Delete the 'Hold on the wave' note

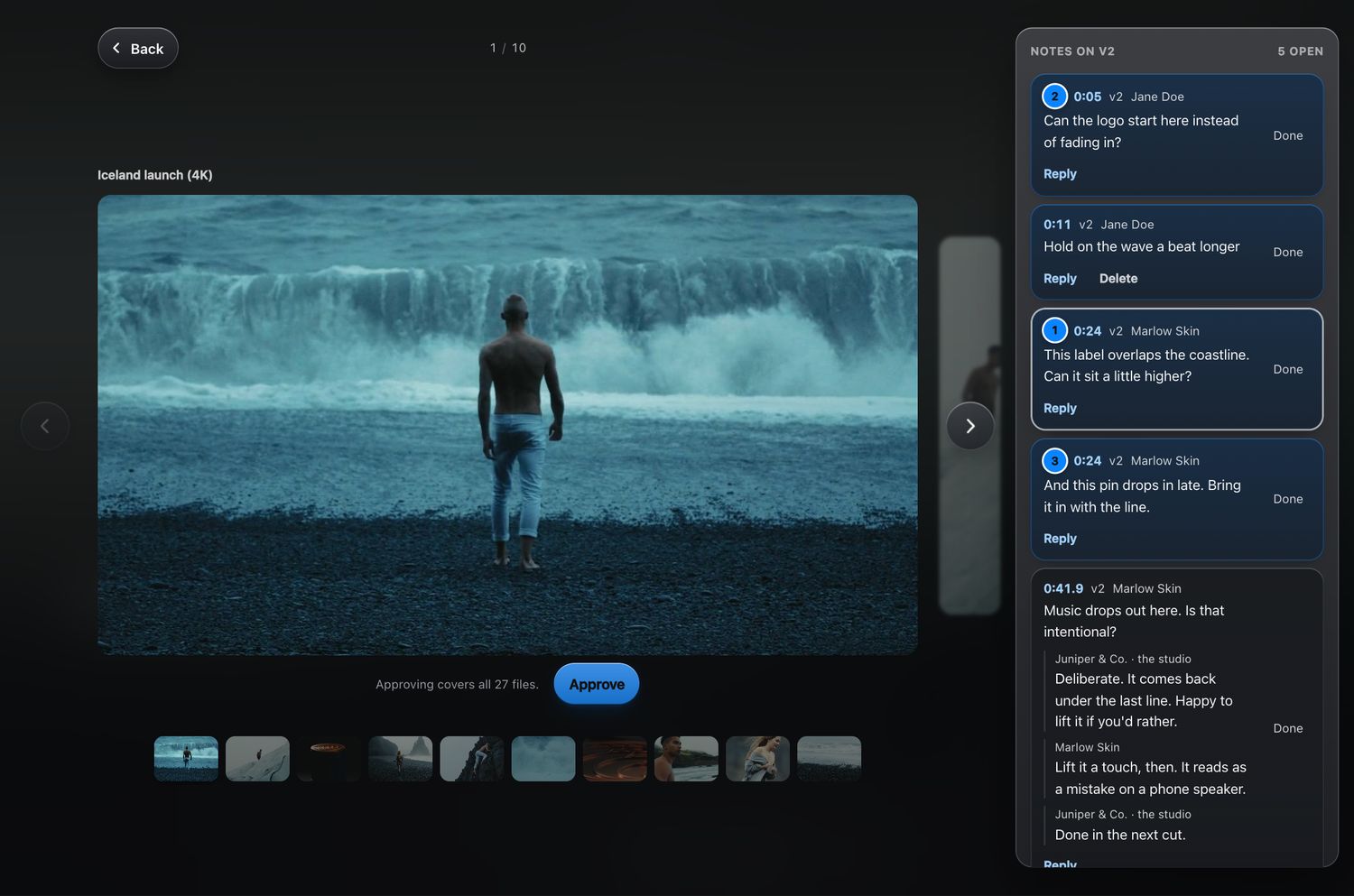tap(1118, 279)
